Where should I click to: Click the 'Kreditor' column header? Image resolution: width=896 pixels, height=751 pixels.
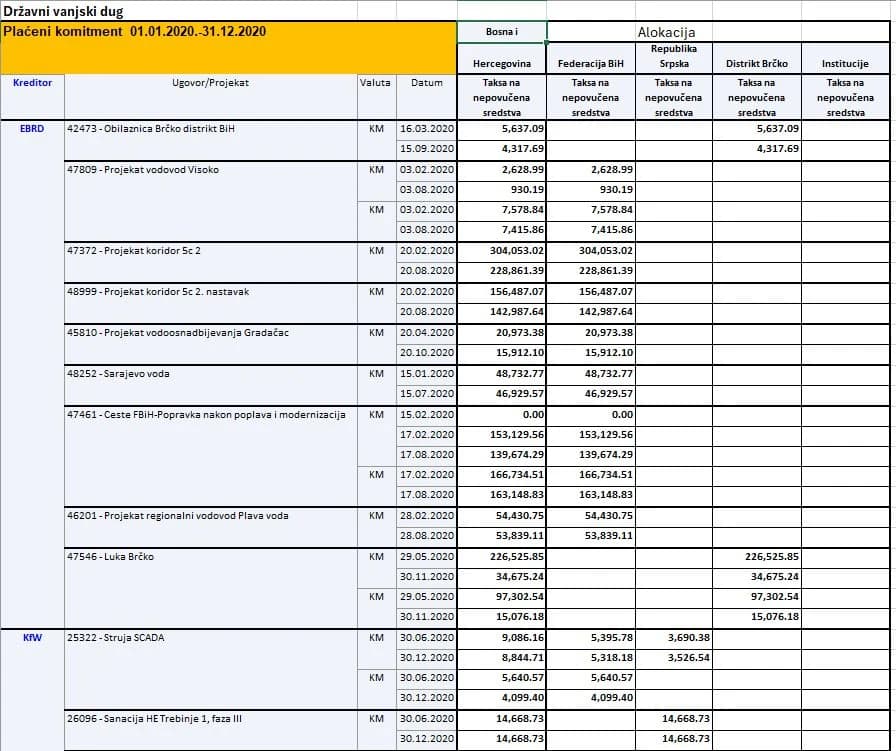pyautogui.click(x=33, y=97)
